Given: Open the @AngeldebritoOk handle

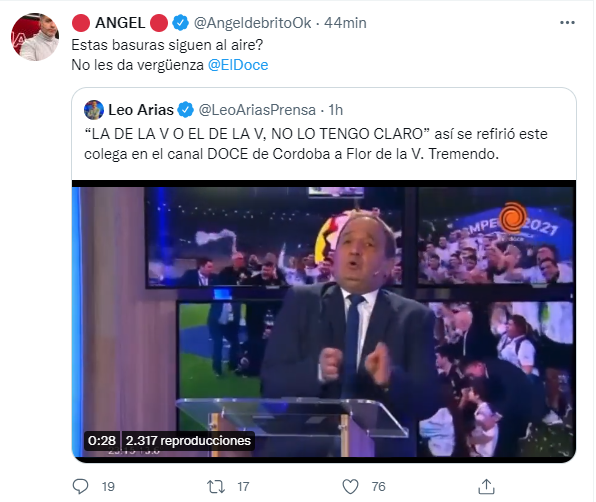Looking at the screenshot, I should [252, 23].
